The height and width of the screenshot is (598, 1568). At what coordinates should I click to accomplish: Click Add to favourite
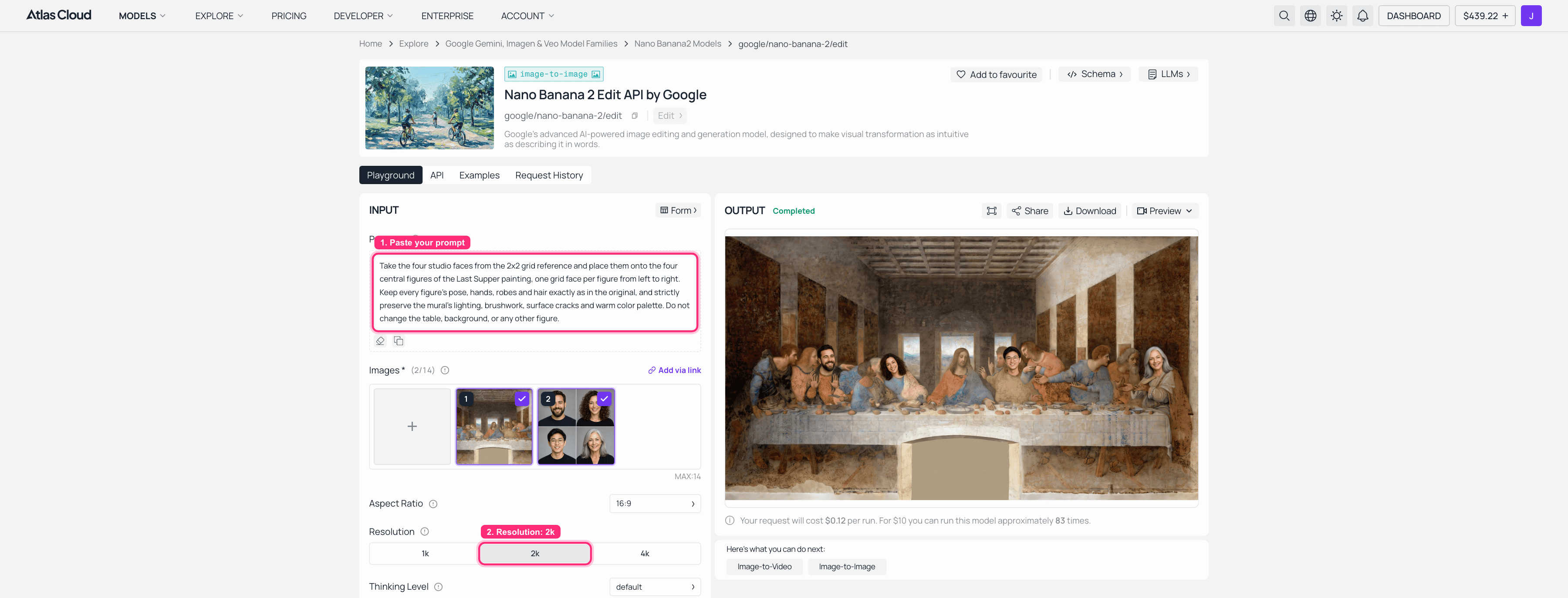997,74
